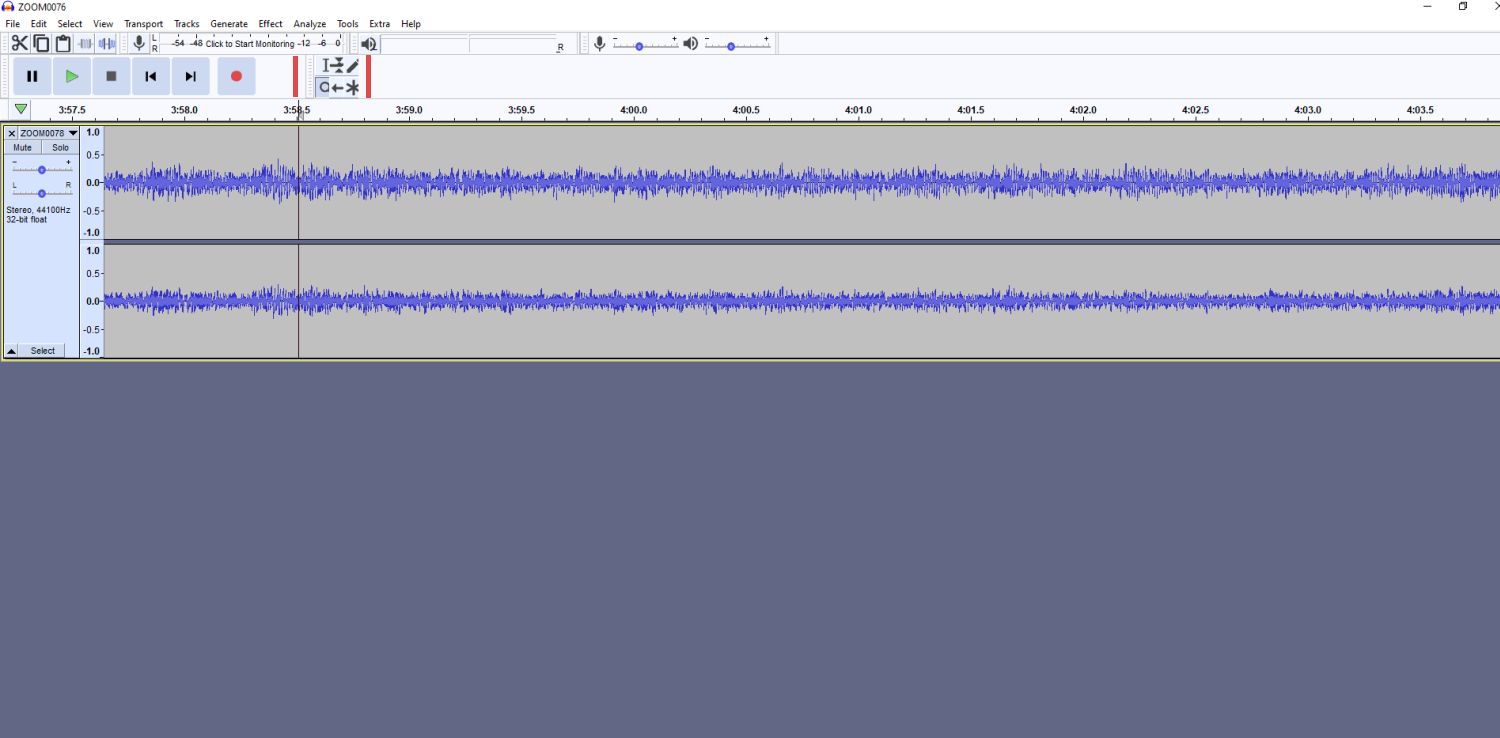This screenshot has width=1500, height=738.
Task: Select the Time Shift arrow tool
Action: 338,87
